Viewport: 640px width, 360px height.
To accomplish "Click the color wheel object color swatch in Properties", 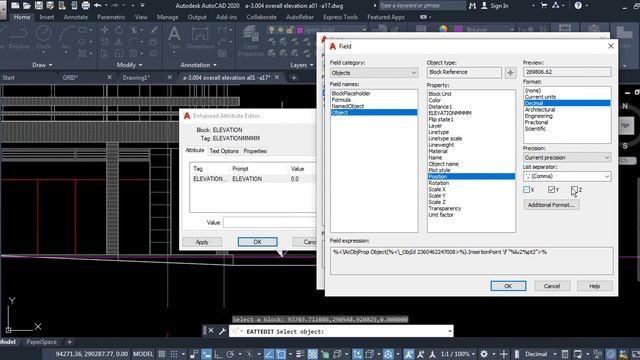I will (443, 29).
